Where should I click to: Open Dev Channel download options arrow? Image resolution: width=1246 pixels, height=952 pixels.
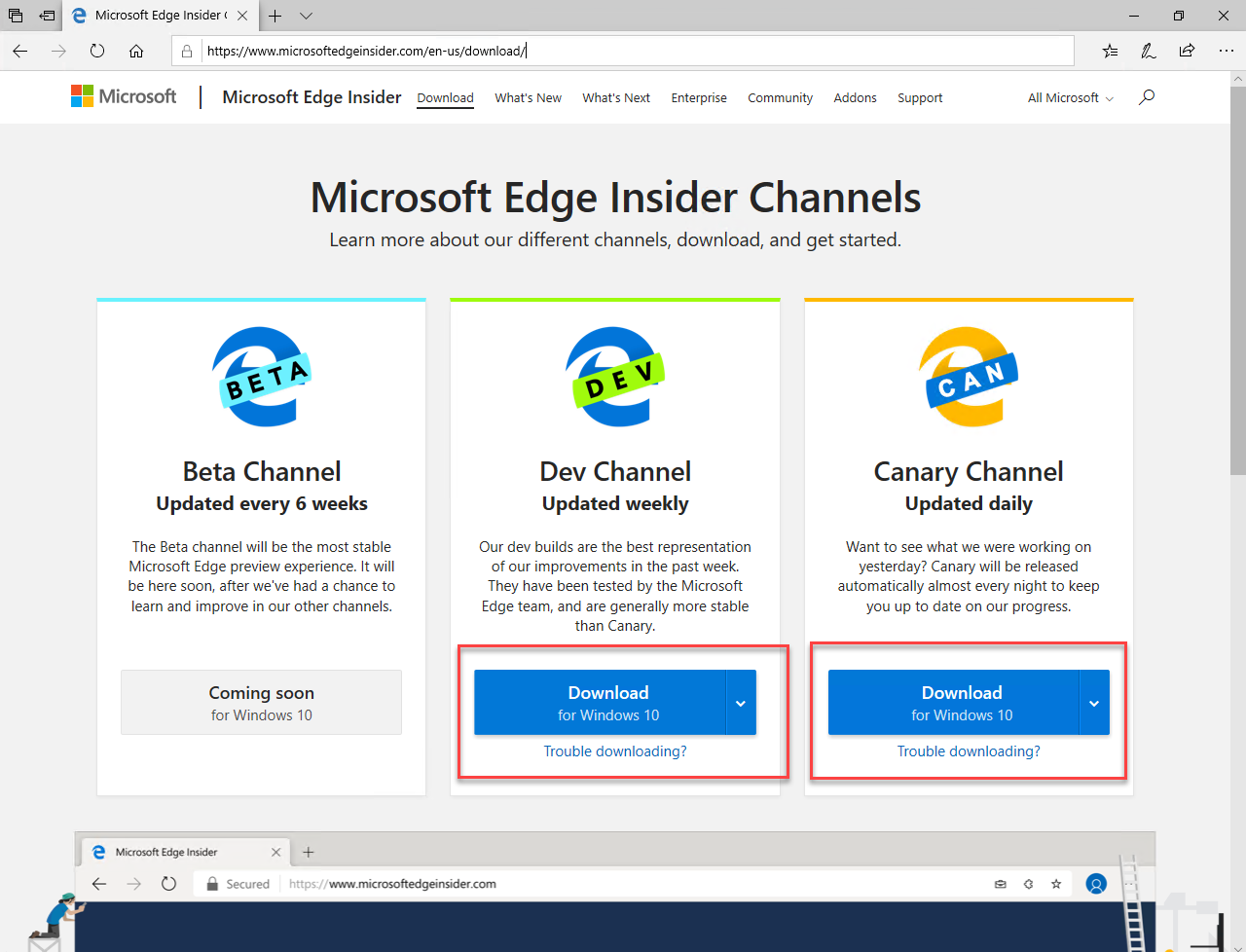(741, 703)
